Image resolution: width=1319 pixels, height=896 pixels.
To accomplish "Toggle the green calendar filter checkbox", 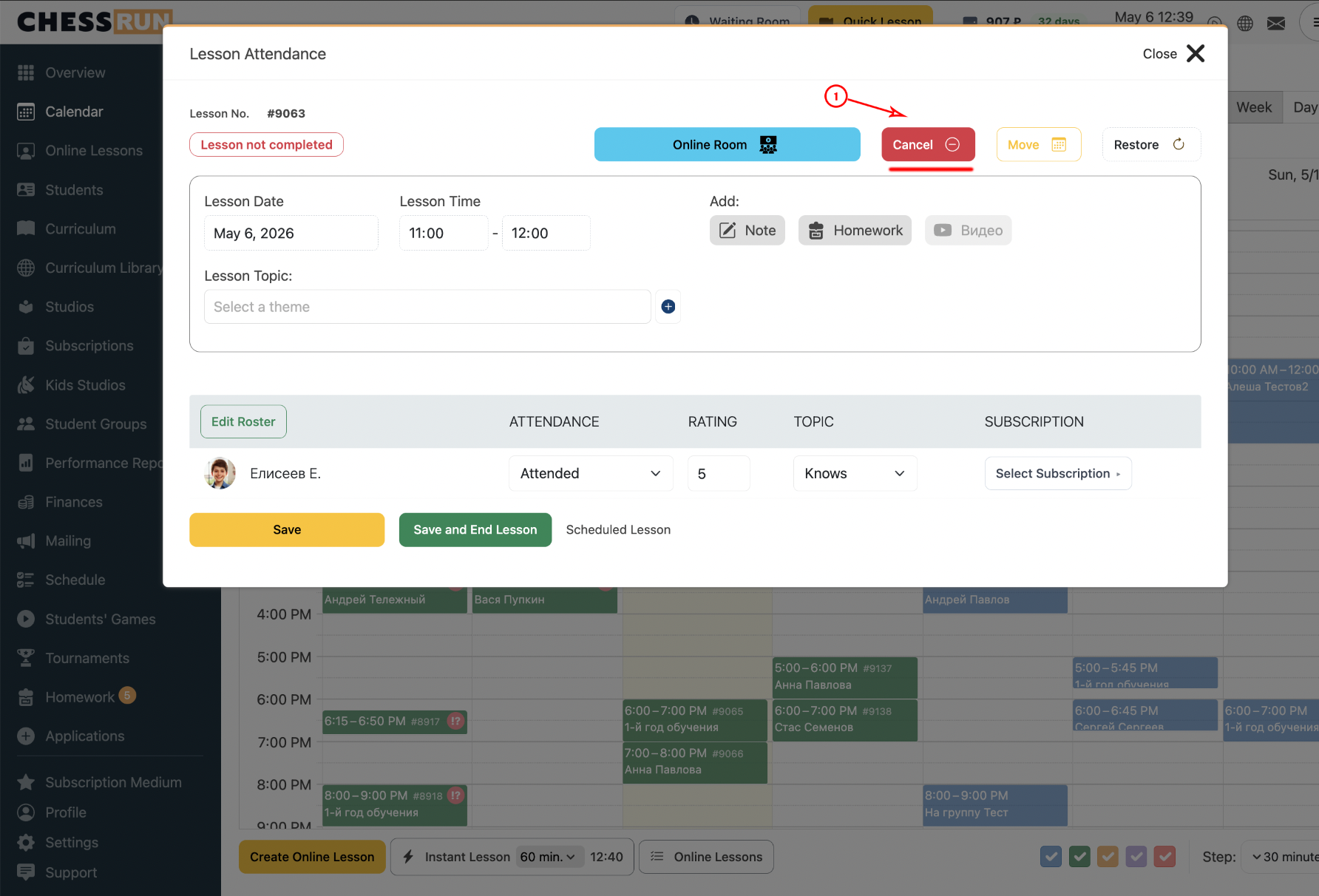I will coord(1079,857).
